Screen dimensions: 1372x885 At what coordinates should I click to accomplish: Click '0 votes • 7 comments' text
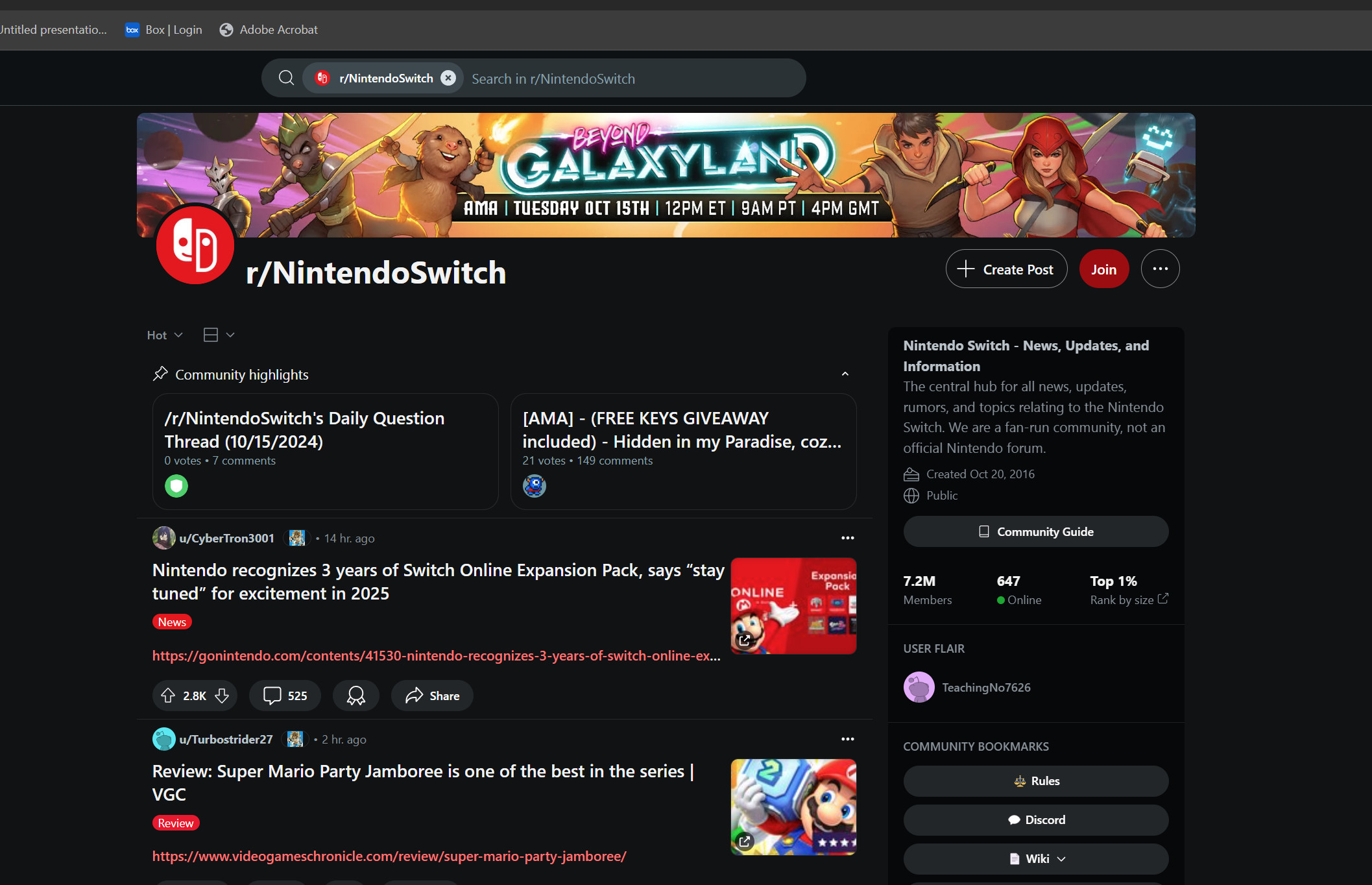point(220,461)
